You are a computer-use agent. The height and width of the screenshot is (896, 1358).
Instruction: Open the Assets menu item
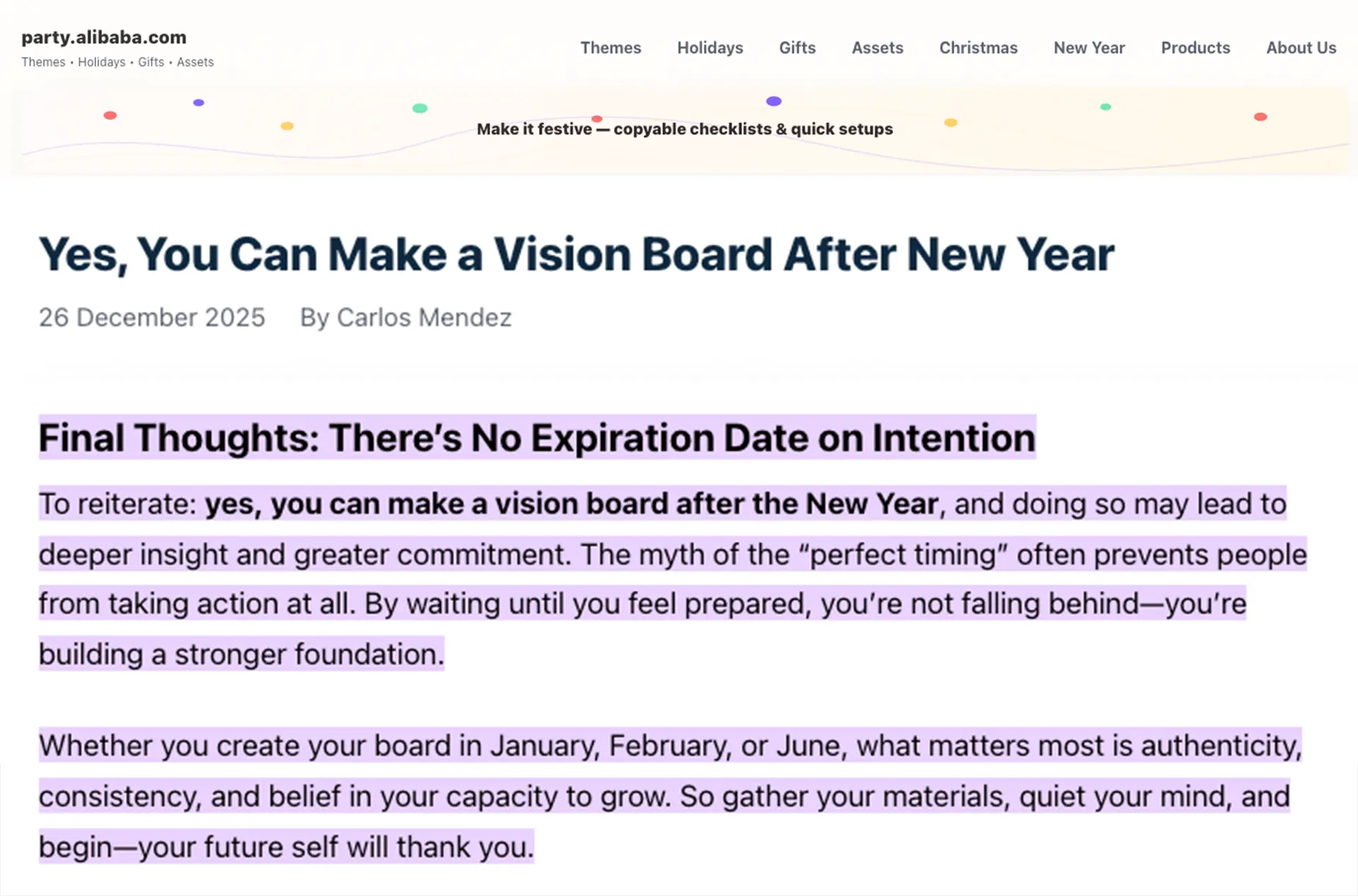click(877, 48)
